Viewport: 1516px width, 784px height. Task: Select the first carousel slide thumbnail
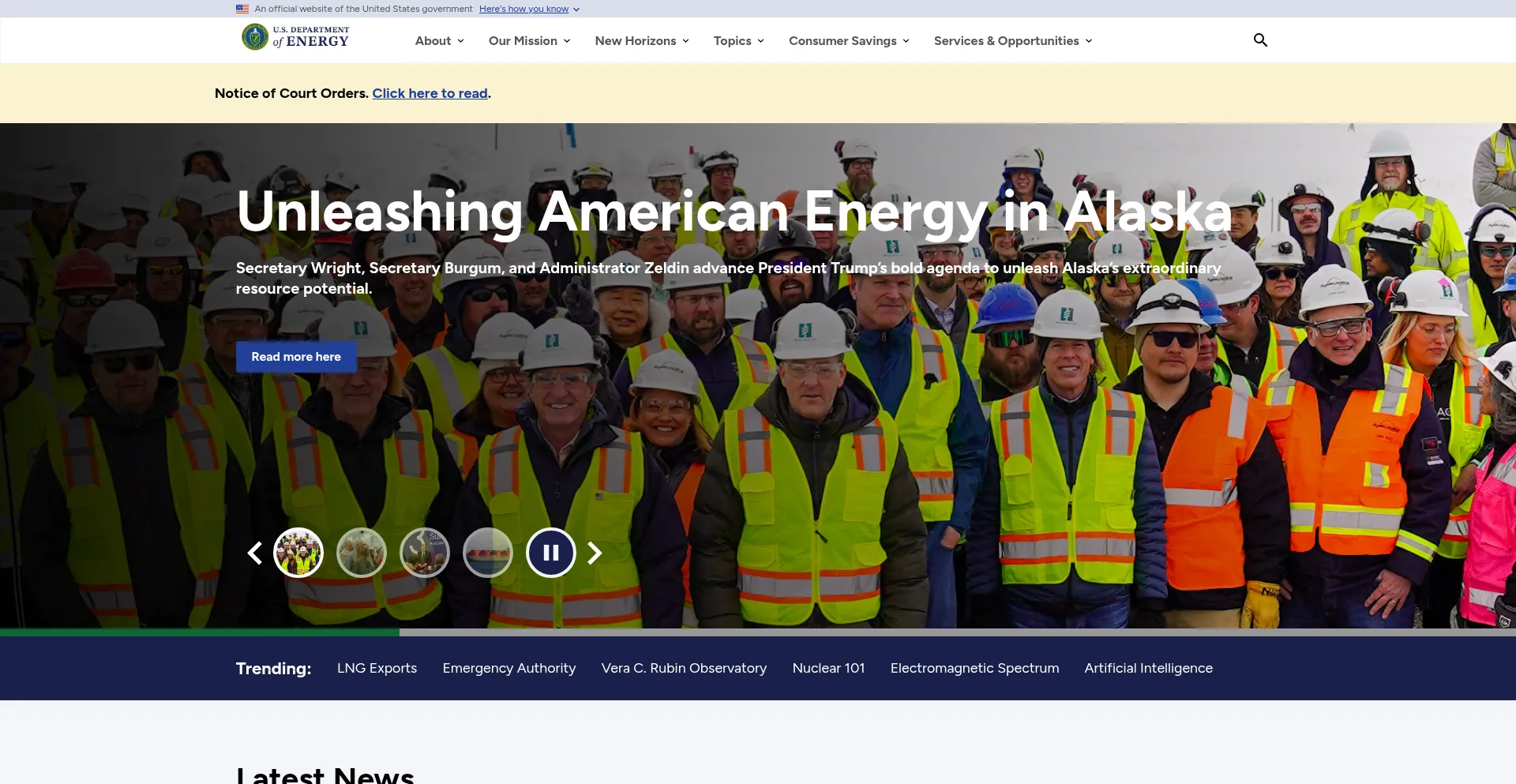(x=298, y=553)
